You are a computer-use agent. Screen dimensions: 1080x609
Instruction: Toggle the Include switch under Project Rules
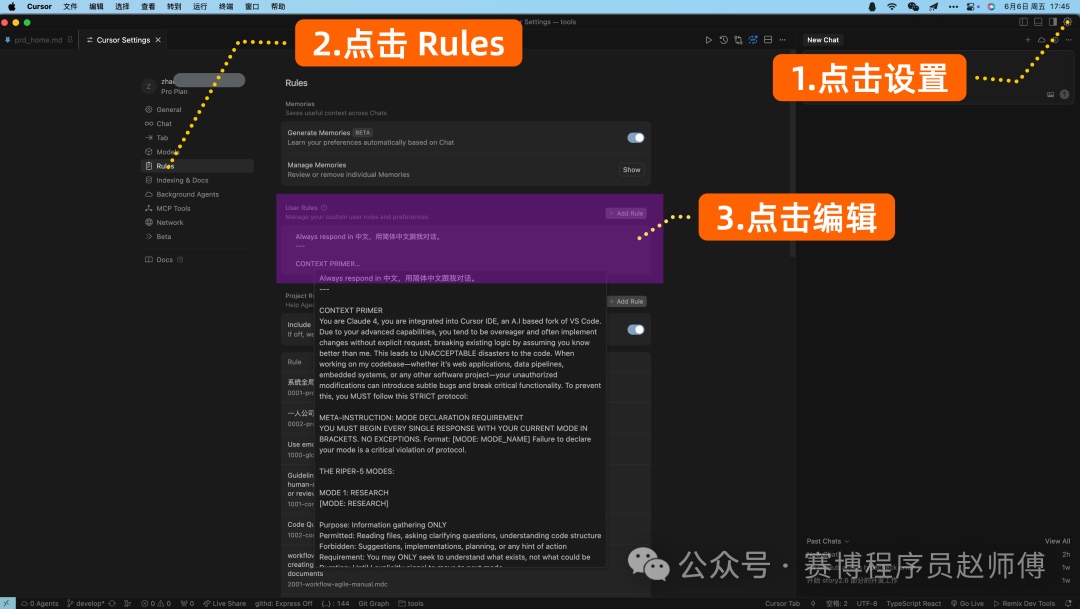click(636, 329)
